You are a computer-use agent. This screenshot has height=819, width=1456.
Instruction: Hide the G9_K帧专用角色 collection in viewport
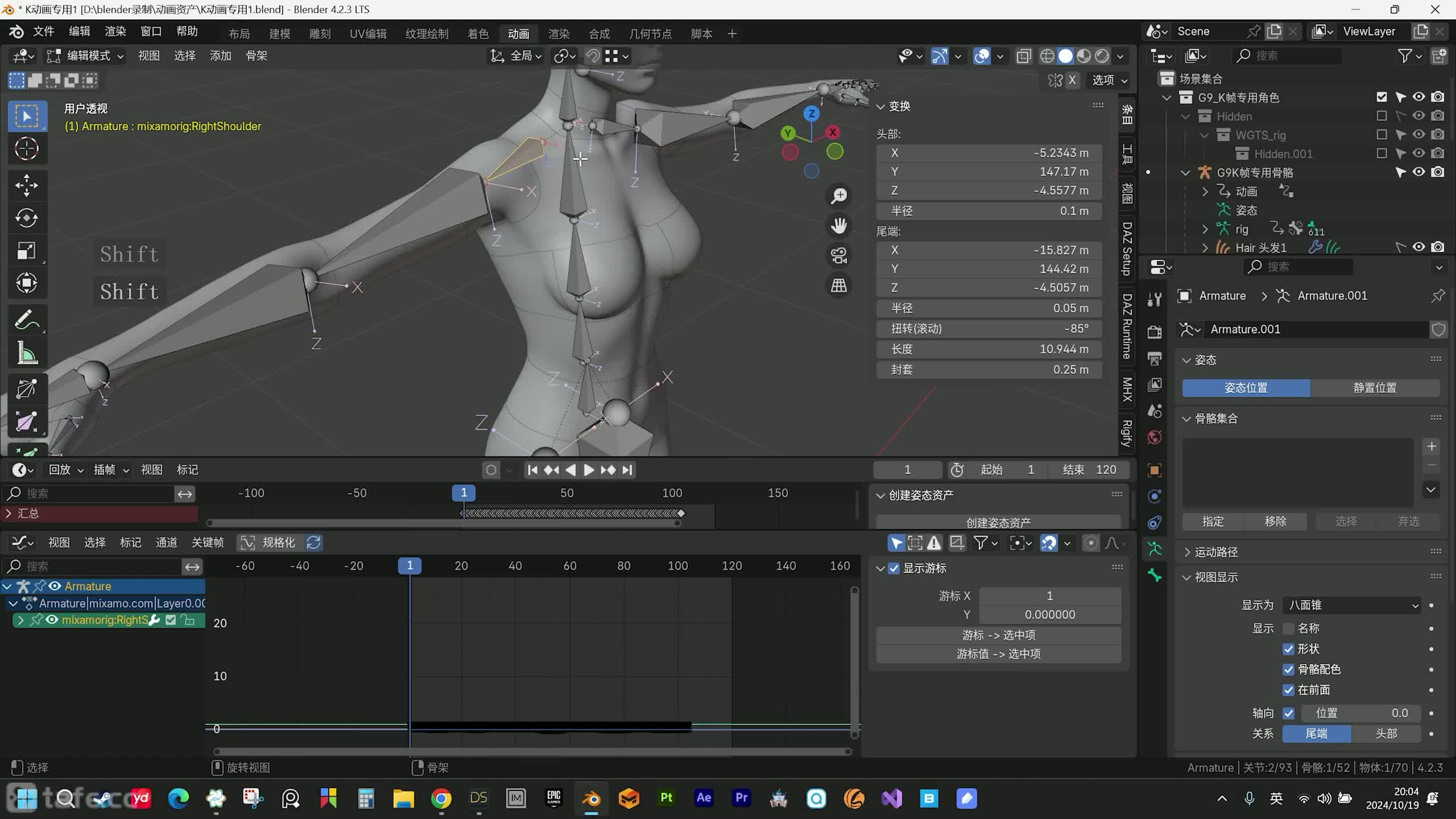coord(1418,97)
